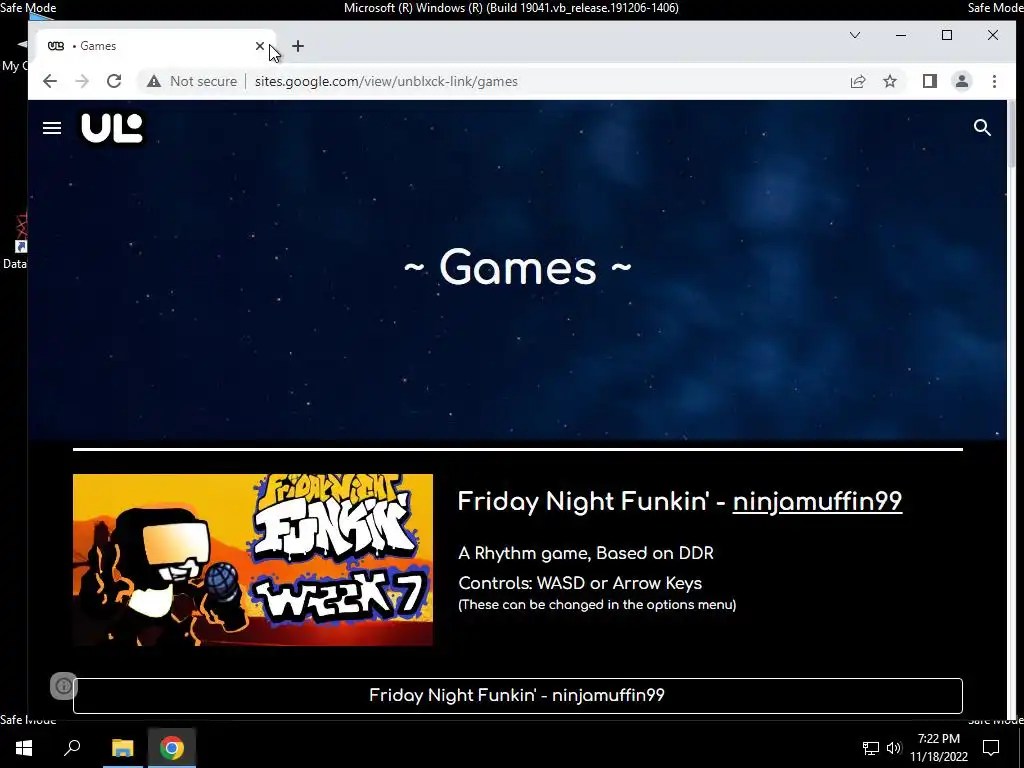This screenshot has height=768, width=1024.
Task: Open the Chrome side panel icon
Action: (929, 81)
